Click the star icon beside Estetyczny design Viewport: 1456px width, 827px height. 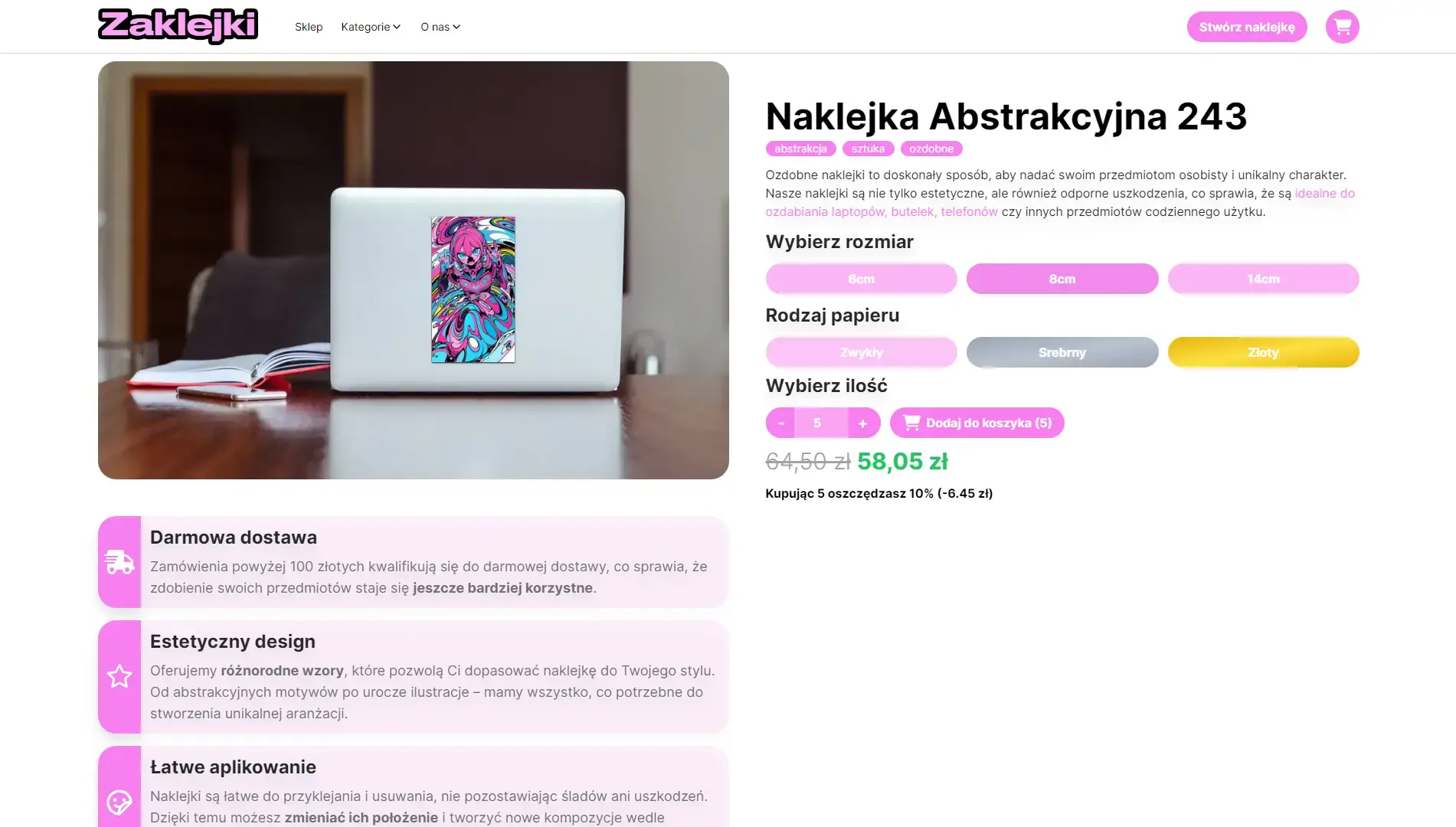pyautogui.click(x=119, y=676)
